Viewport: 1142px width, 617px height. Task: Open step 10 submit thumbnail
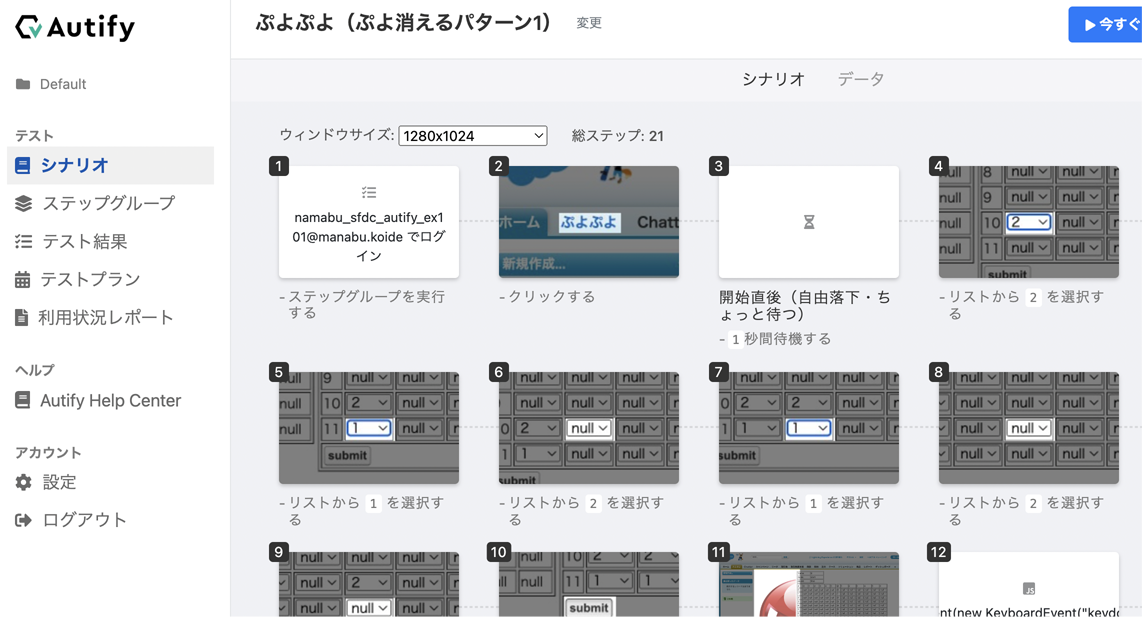pyautogui.click(x=588, y=584)
